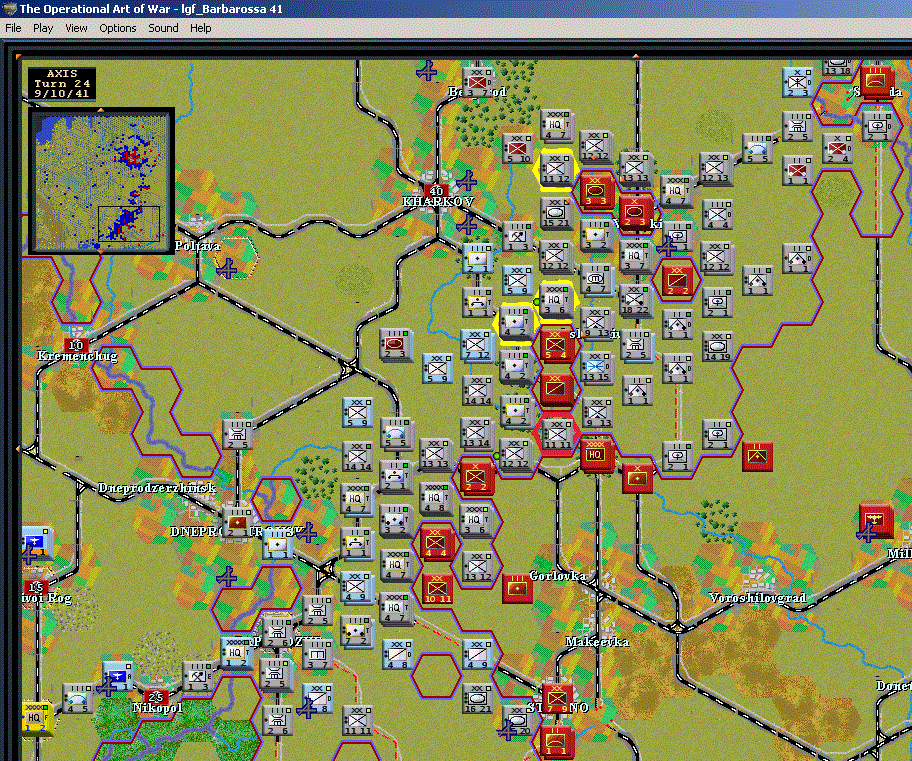Select the Axis motorized division 18-22
Image resolution: width=912 pixels, height=761 pixels.
point(635,300)
